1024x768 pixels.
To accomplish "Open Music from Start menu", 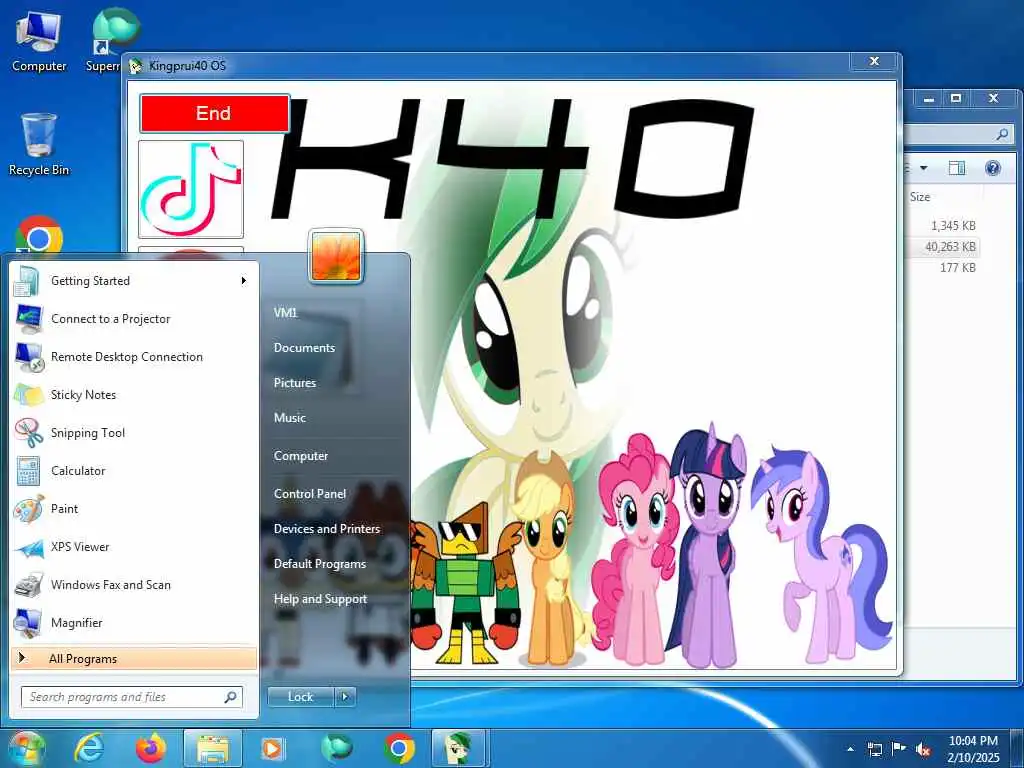I will tap(289, 418).
